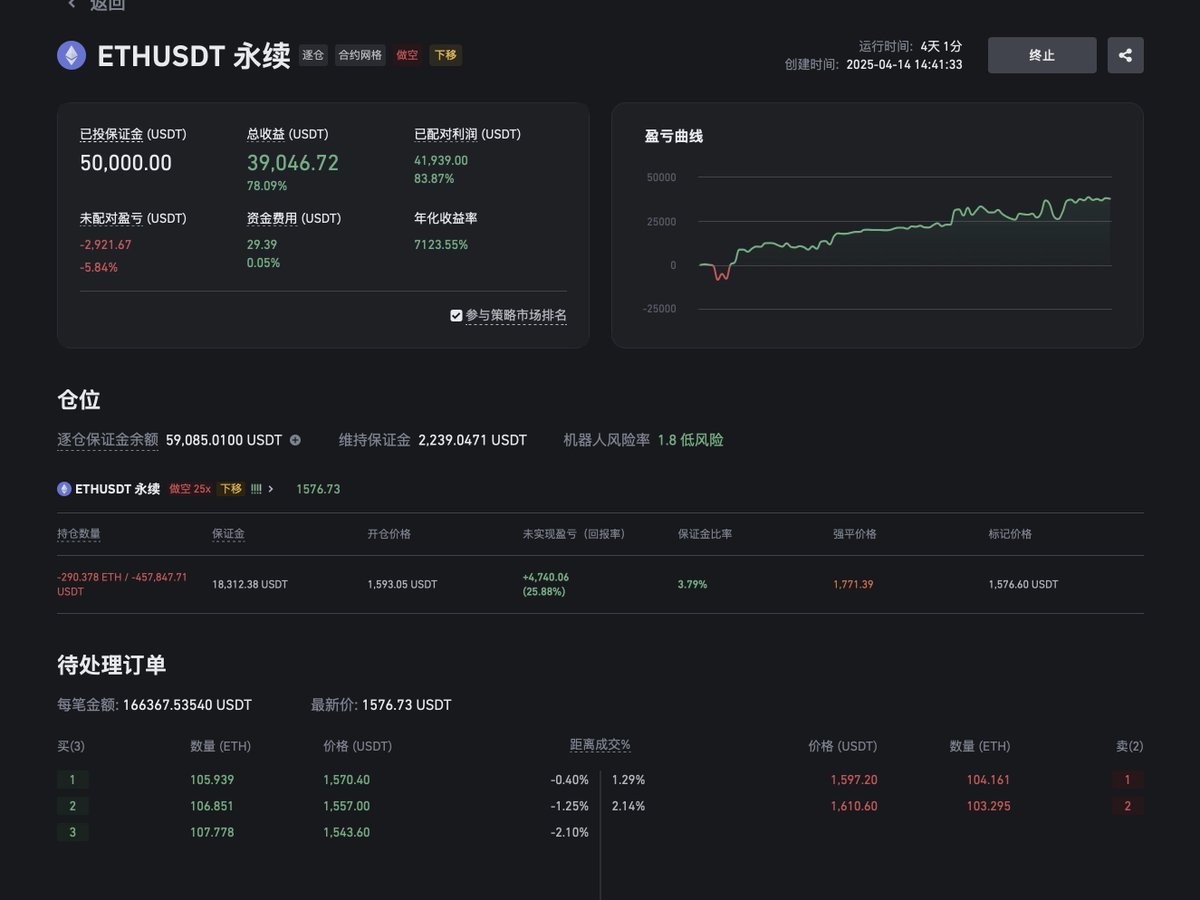Select buy order number 3 badge
The height and width of the screenshot is (900, 1200).
pos(72,832)
